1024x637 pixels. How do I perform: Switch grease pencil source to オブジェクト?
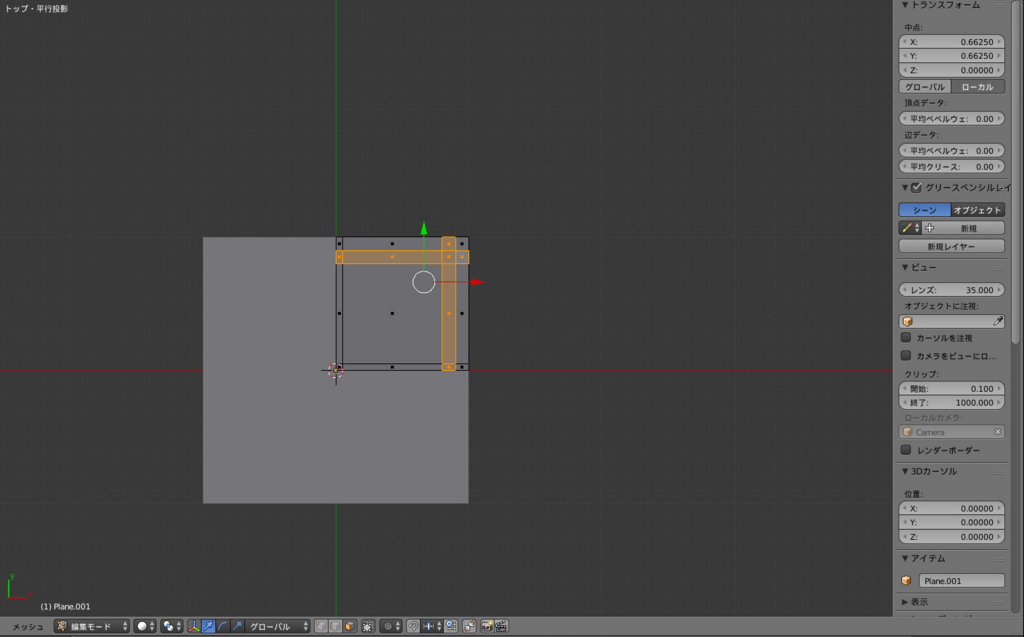click(x=978, y=210)
